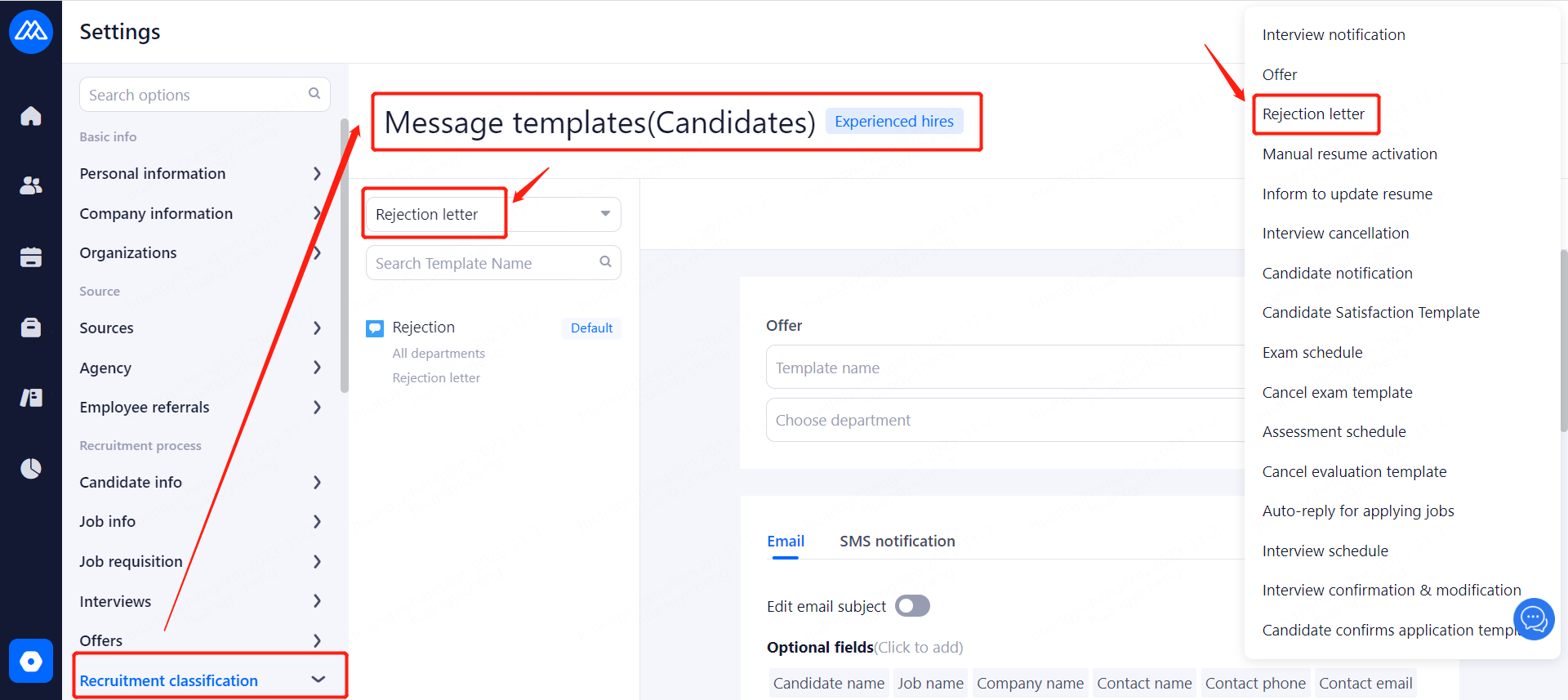Click the home icon in left sidebar
The width and height of the screenshot is (1568, 700).
tap(31, 116)
